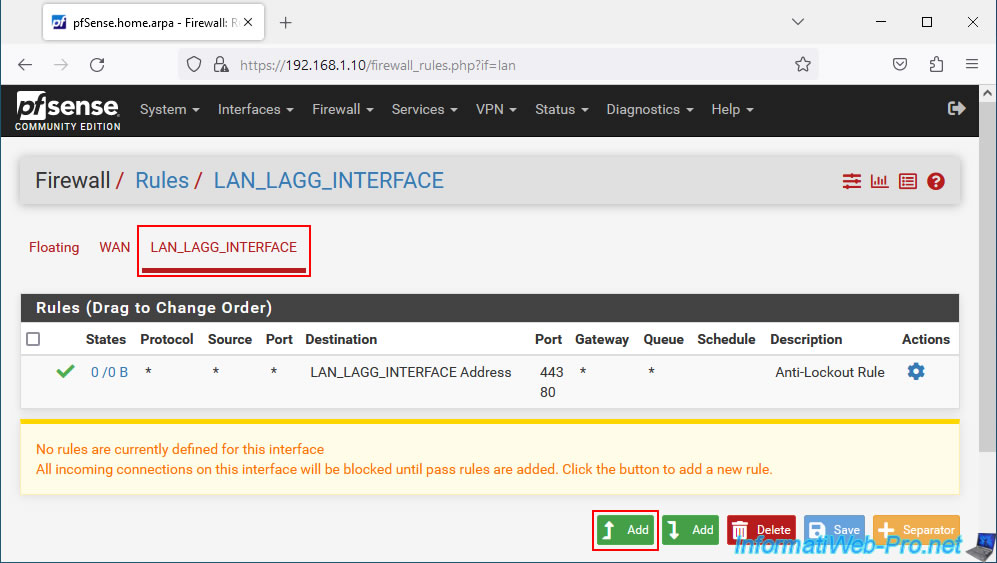Open the list all tabs chevron
Image resolution: width=997 pixels, height=563 pixels.
coord(798,22)
